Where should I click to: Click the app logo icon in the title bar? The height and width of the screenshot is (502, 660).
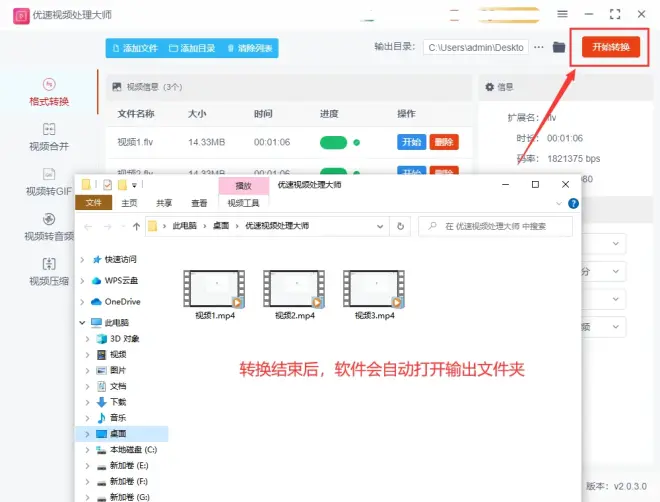pos(21,16)
